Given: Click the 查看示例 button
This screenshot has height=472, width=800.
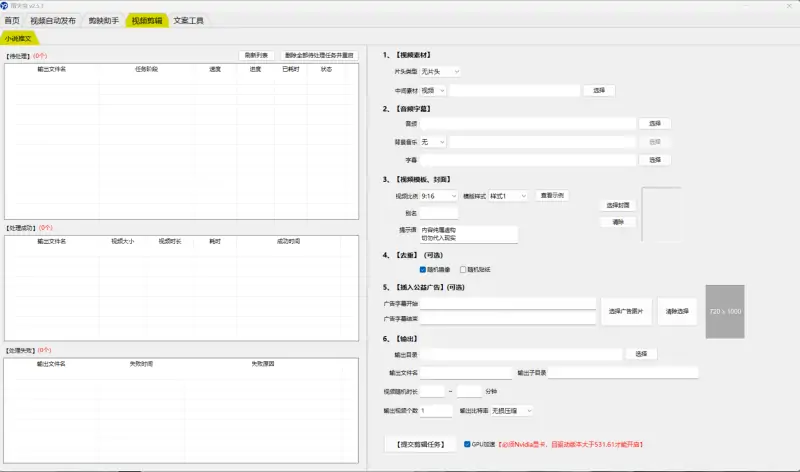Looking at the screenshot, I should pyautogui.click(x=551, y=196).
